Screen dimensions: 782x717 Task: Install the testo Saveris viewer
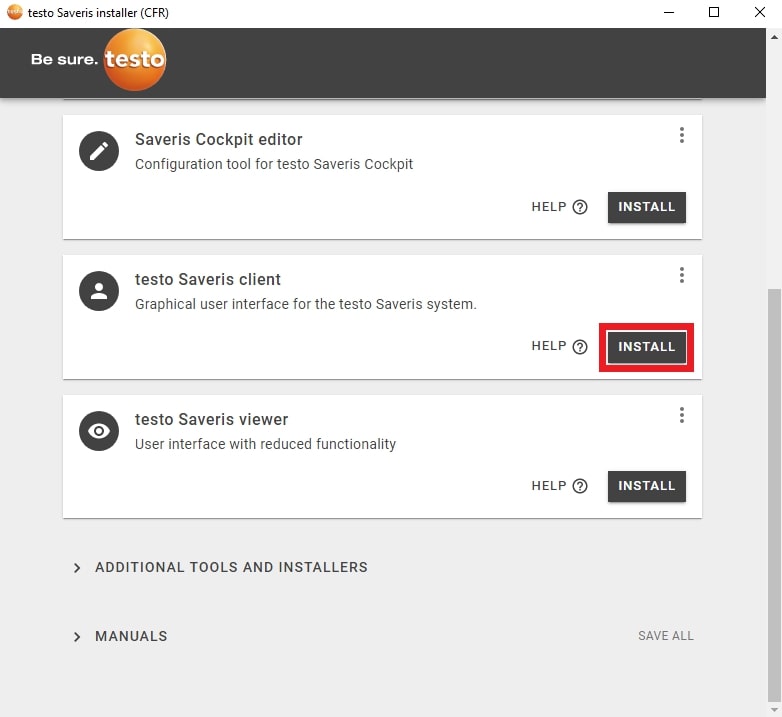click(x=646, y=486)
